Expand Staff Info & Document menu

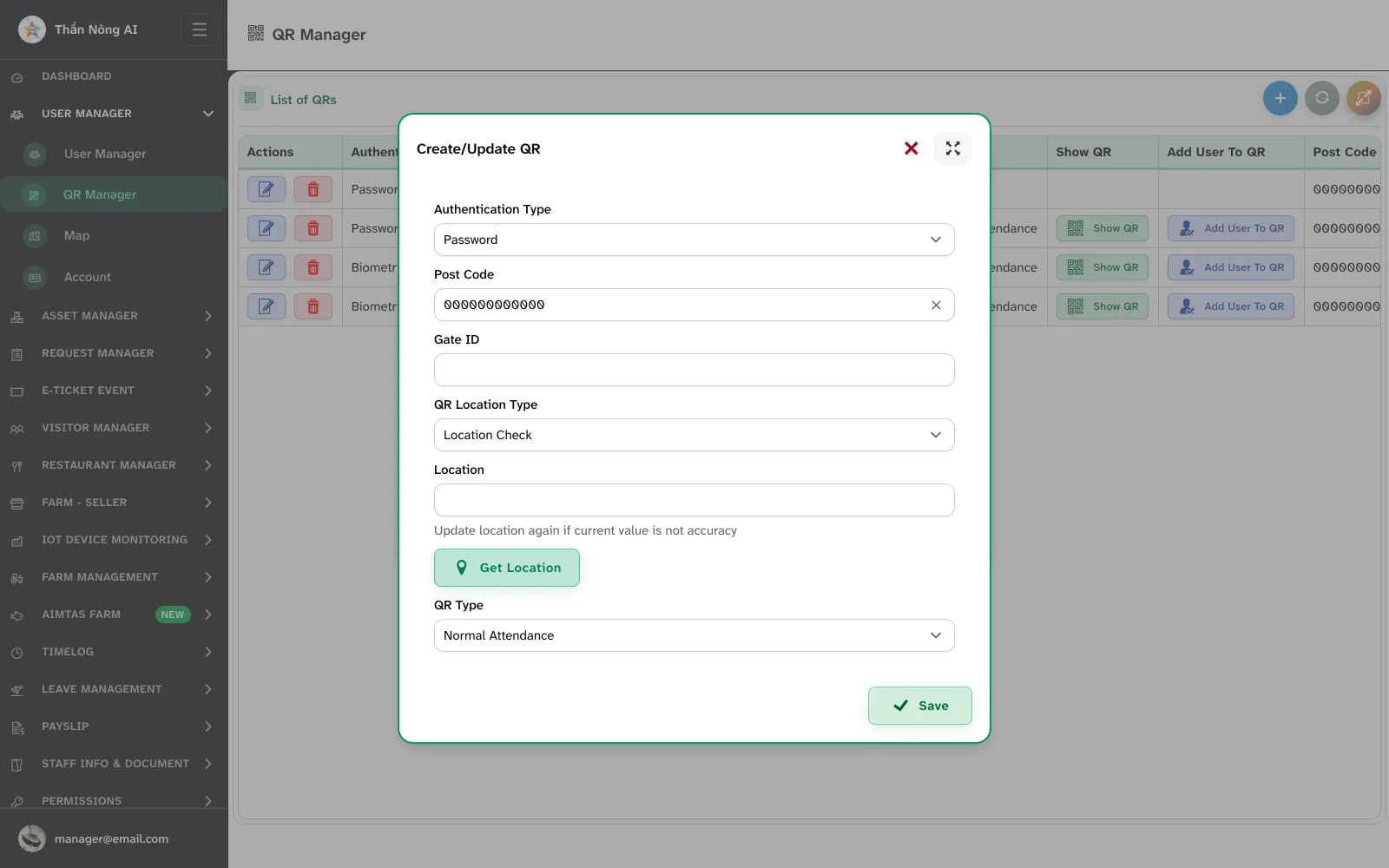(114, 764)
